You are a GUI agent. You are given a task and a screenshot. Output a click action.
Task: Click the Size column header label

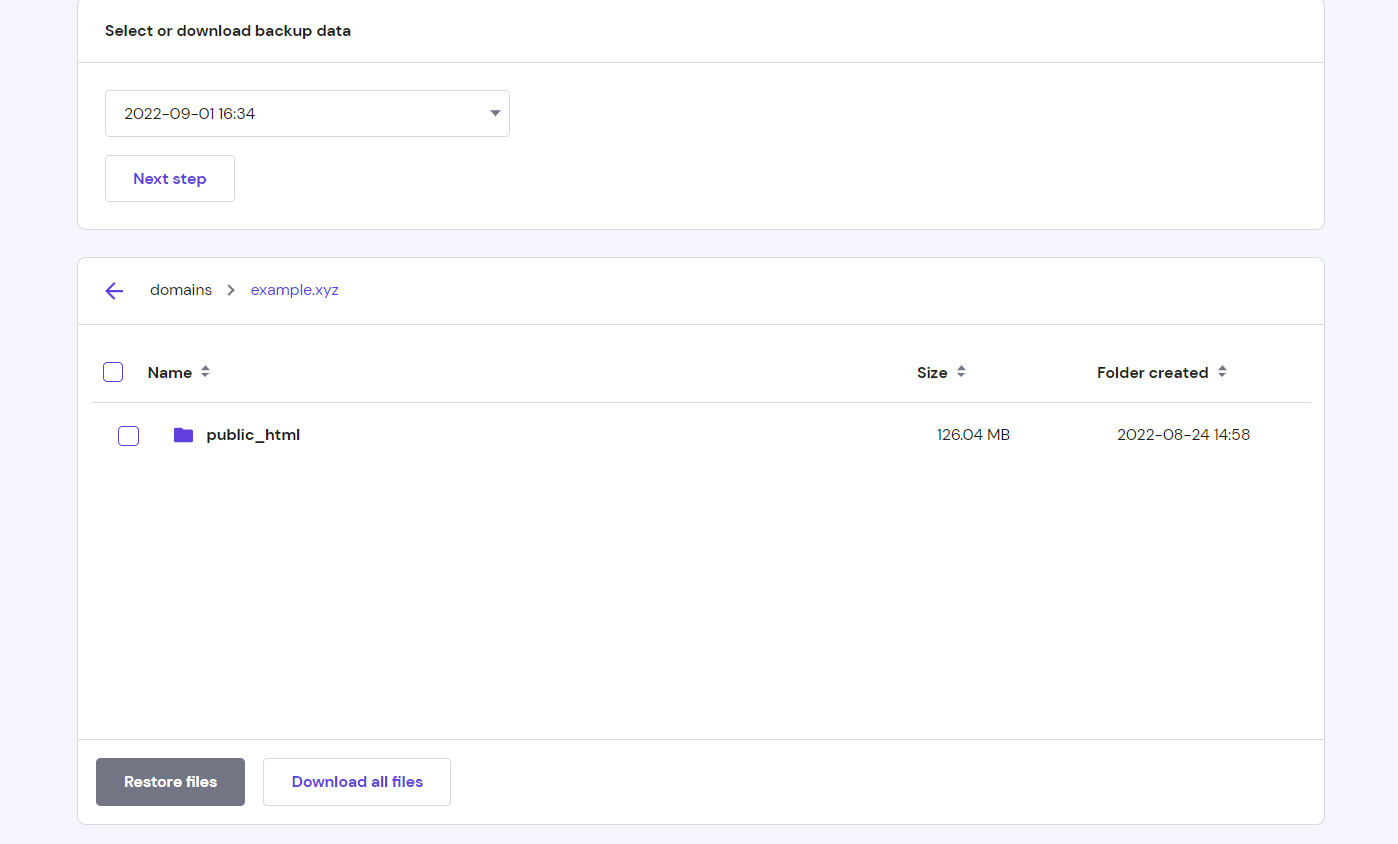click(932, 373)
